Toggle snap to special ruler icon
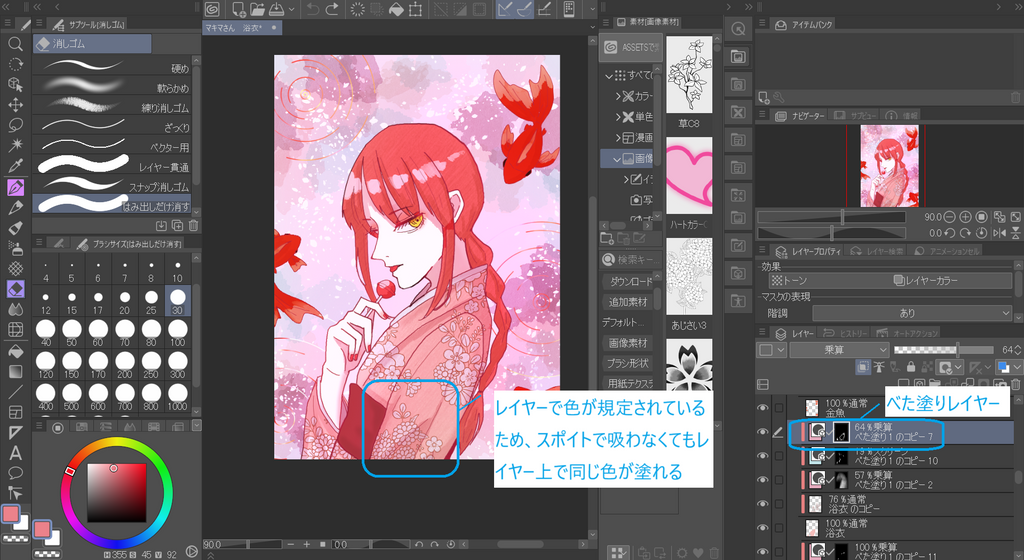Viewport: 1024px width, 560px height. (524, 9)
